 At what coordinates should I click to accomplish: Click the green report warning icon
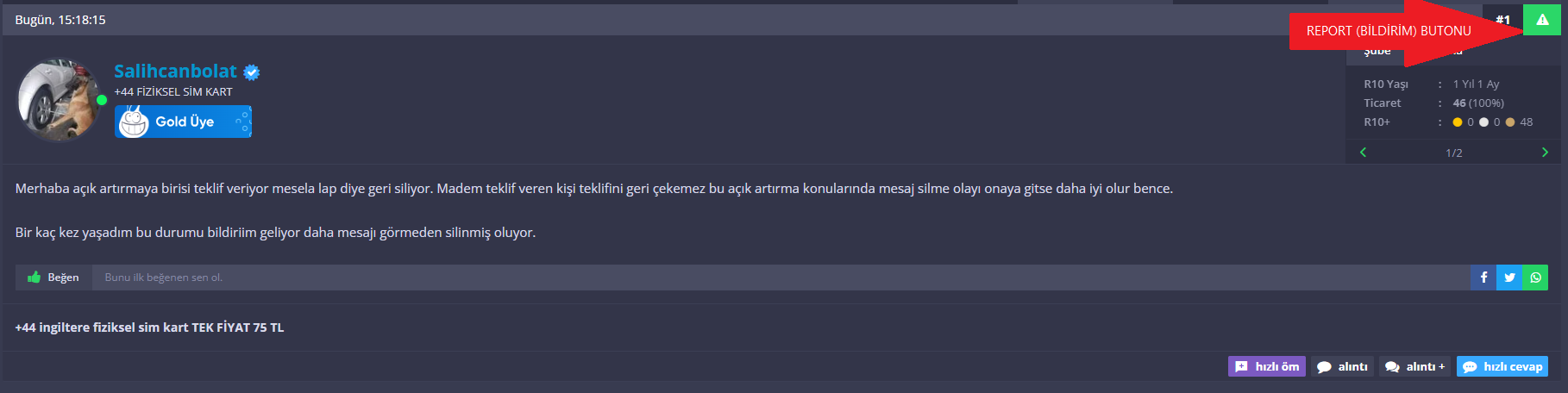[x=1542, y=20]
